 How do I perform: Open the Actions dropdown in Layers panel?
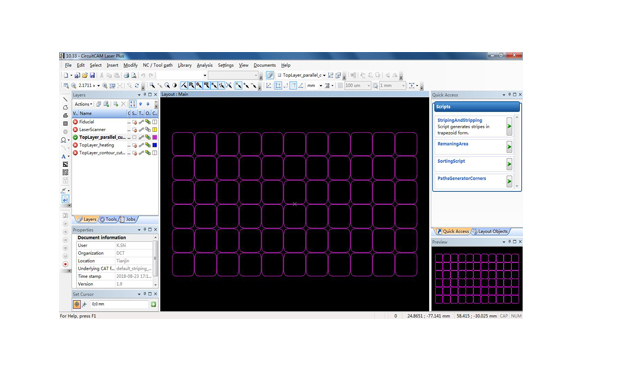click(x=83, y=104)
